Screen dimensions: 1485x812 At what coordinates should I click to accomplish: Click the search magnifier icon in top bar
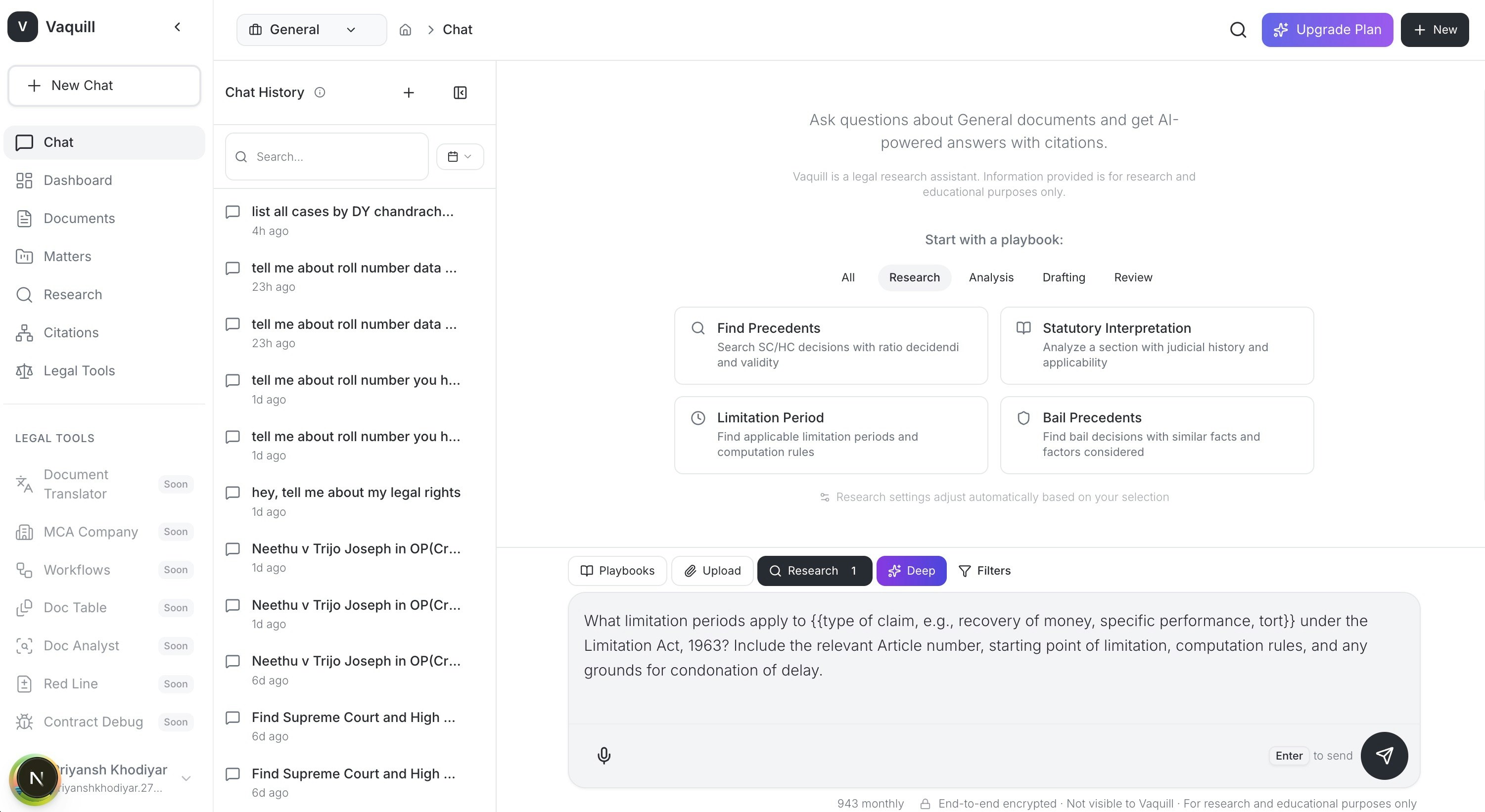1238,30
